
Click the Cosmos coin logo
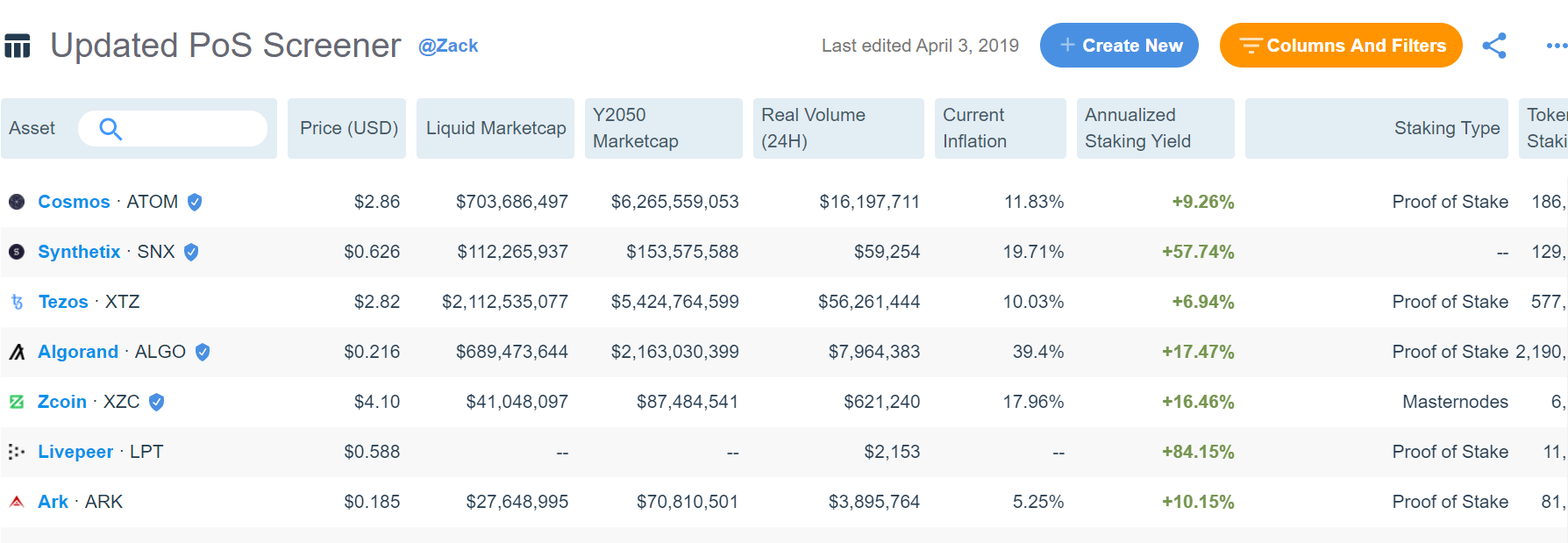17,202
